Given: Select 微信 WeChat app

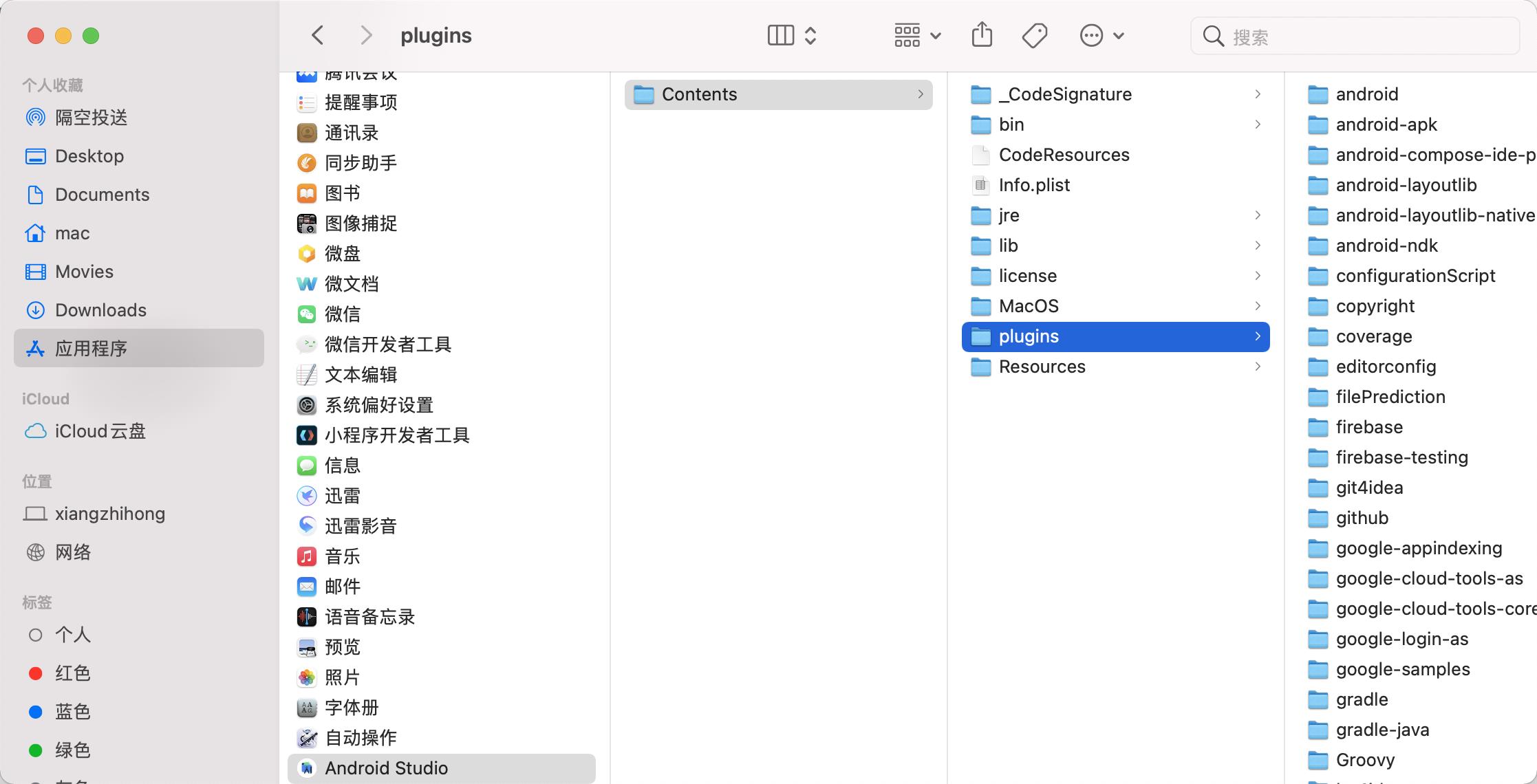Looking at the screenshot, I should tap(442, 314).
